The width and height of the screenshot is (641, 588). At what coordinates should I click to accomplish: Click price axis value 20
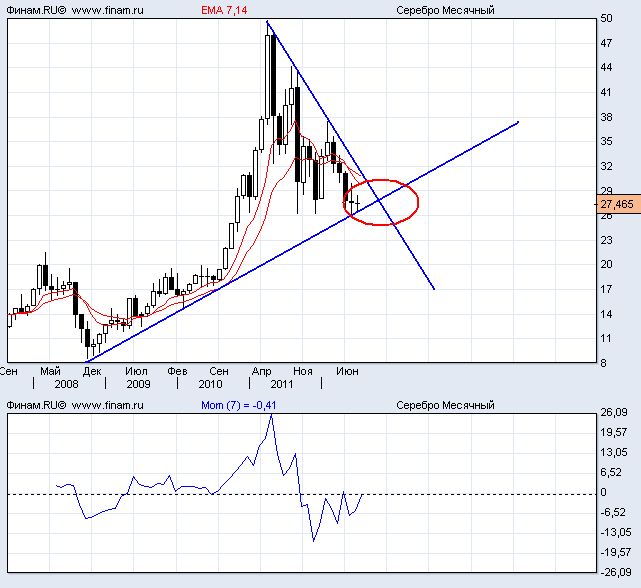tap(606, 265)
